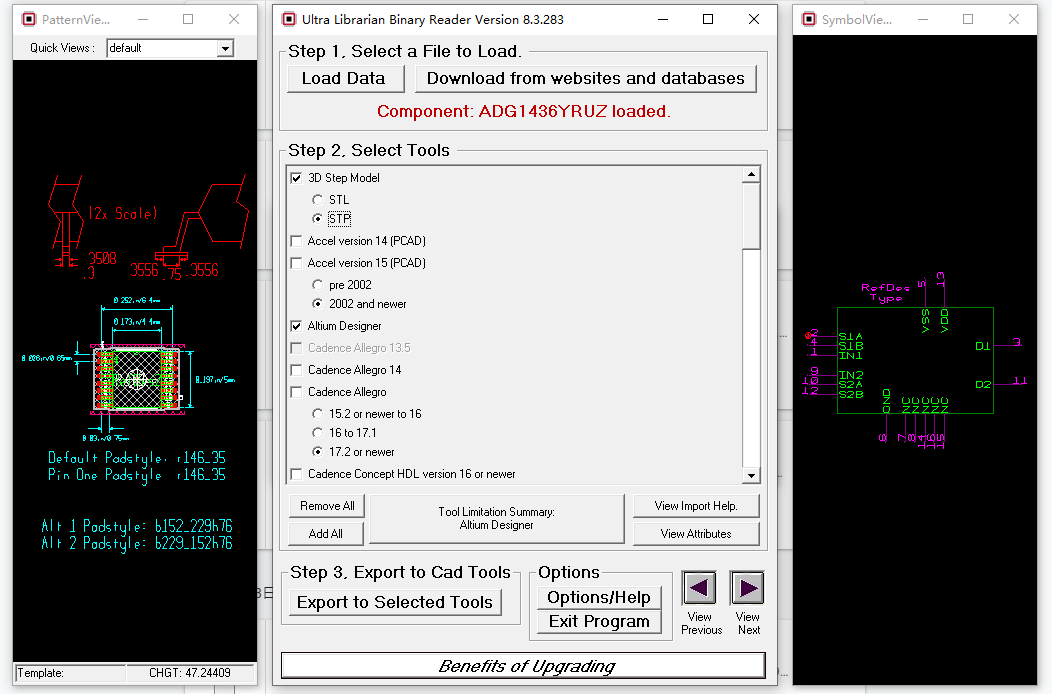Close the PatternViewer window

click(234, 19)
